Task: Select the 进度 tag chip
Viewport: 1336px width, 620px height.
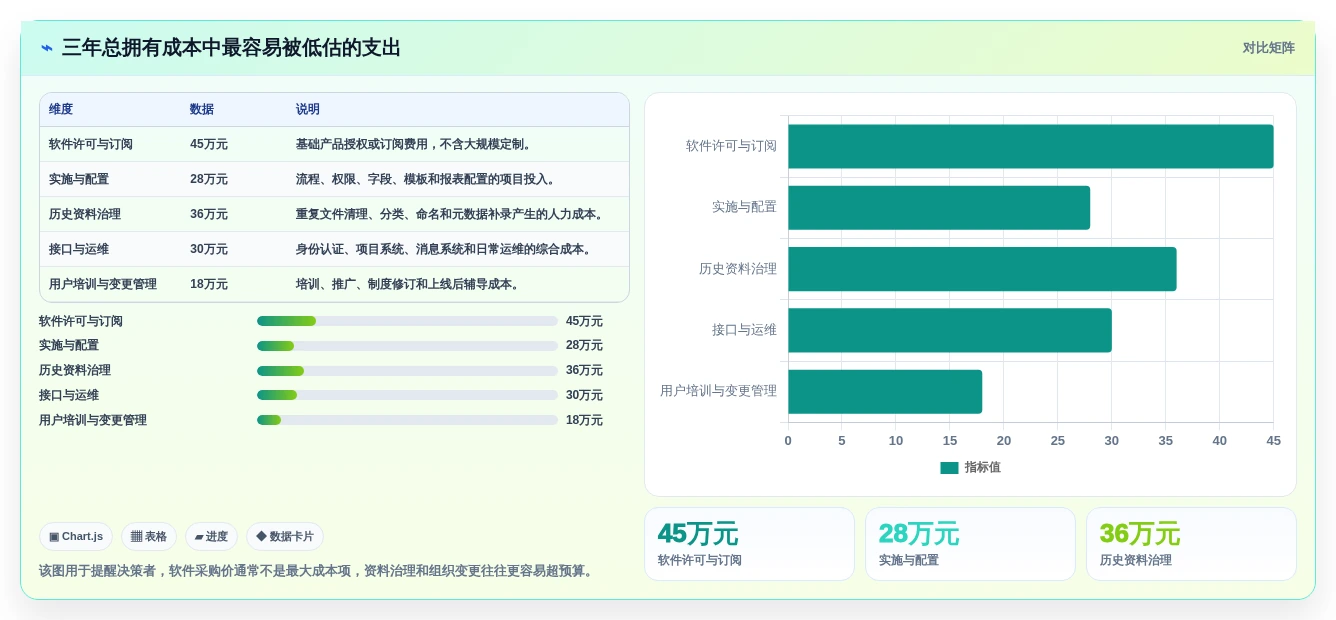Action: (x=211, y=536)
